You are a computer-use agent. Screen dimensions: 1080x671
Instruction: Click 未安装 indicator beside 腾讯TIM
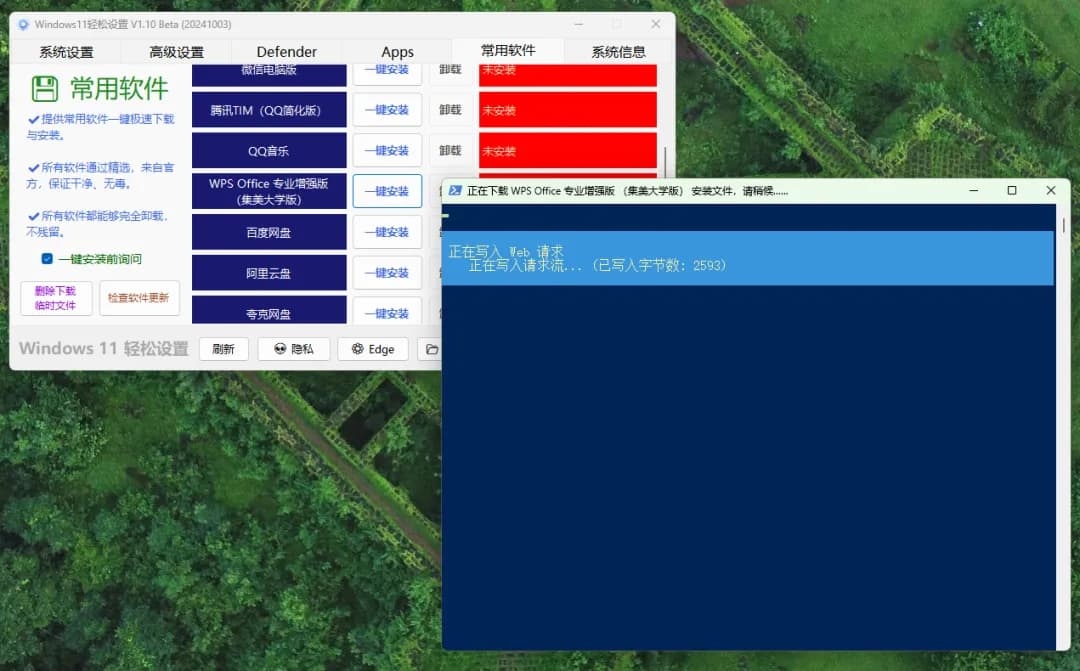(x=567, y=110)
